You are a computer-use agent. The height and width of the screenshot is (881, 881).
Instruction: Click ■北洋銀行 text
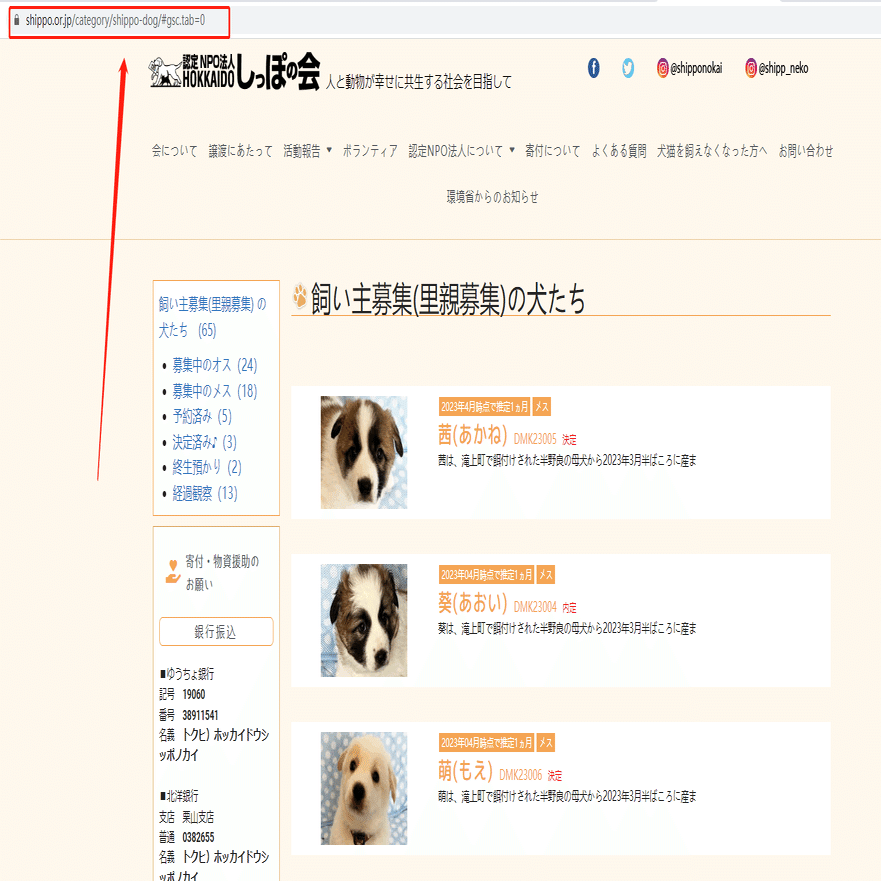(x=179, y=796)
